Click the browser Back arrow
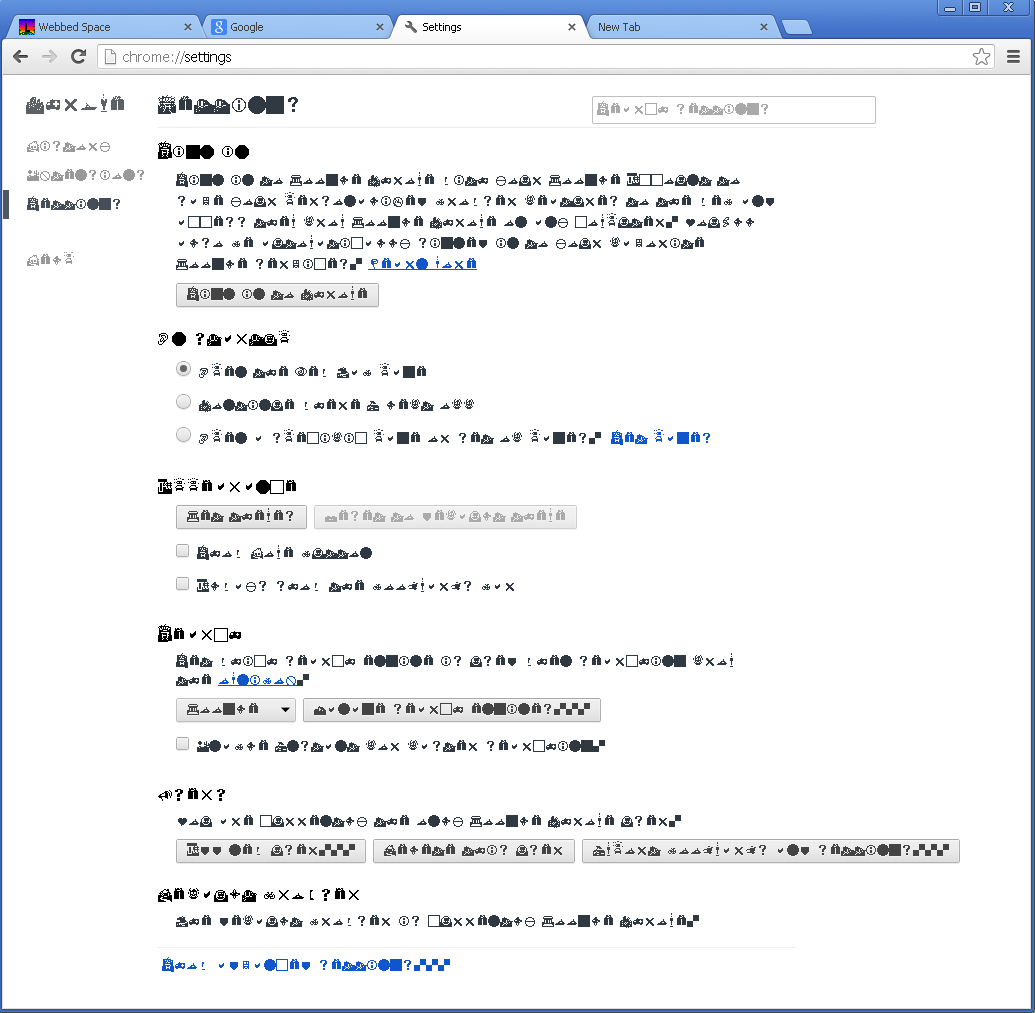 tap(20, 57)
